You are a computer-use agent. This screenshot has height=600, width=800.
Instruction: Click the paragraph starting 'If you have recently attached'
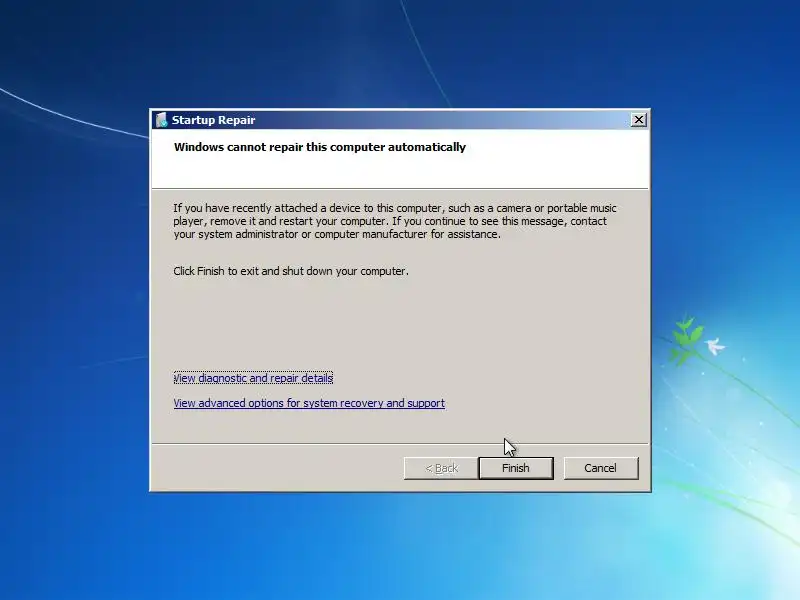coord(395,221)
